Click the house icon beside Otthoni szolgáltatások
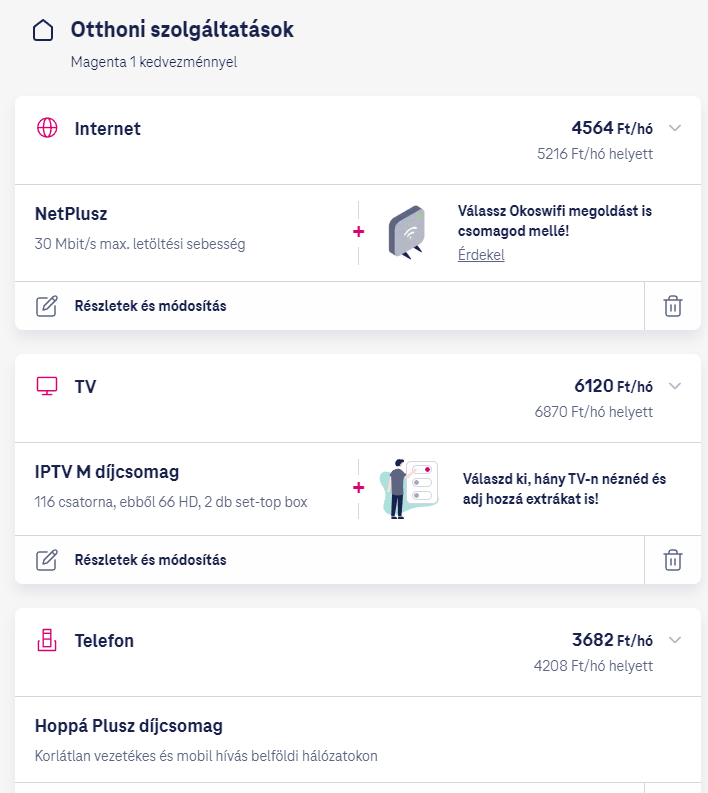708x793 pixels. pos(43,31)
